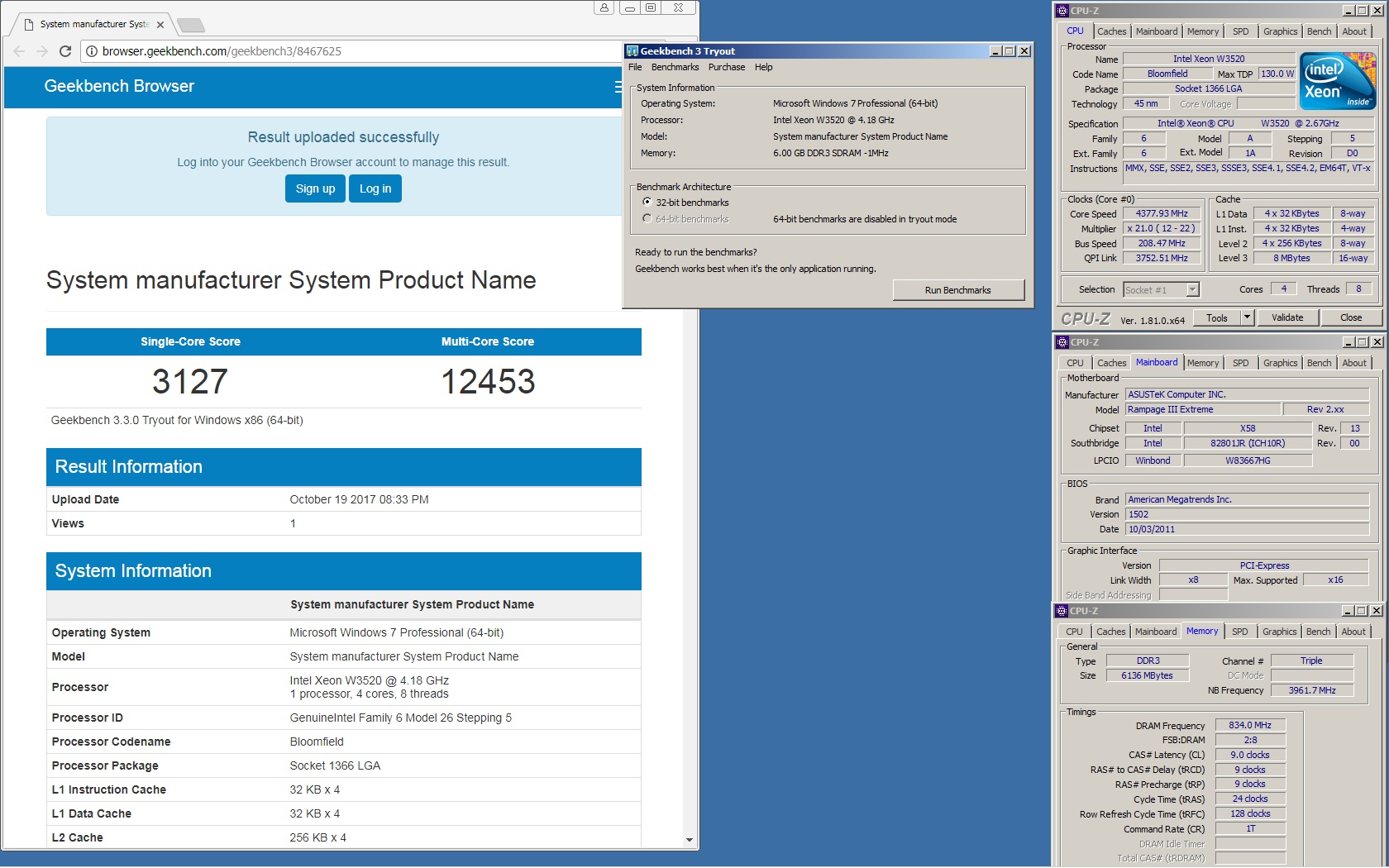Image resolution: width=1389 pixels, height=868 pixels.
Task: Select Bench tab in bottom CPU-Z window
Action: [x=1319, y=632]
